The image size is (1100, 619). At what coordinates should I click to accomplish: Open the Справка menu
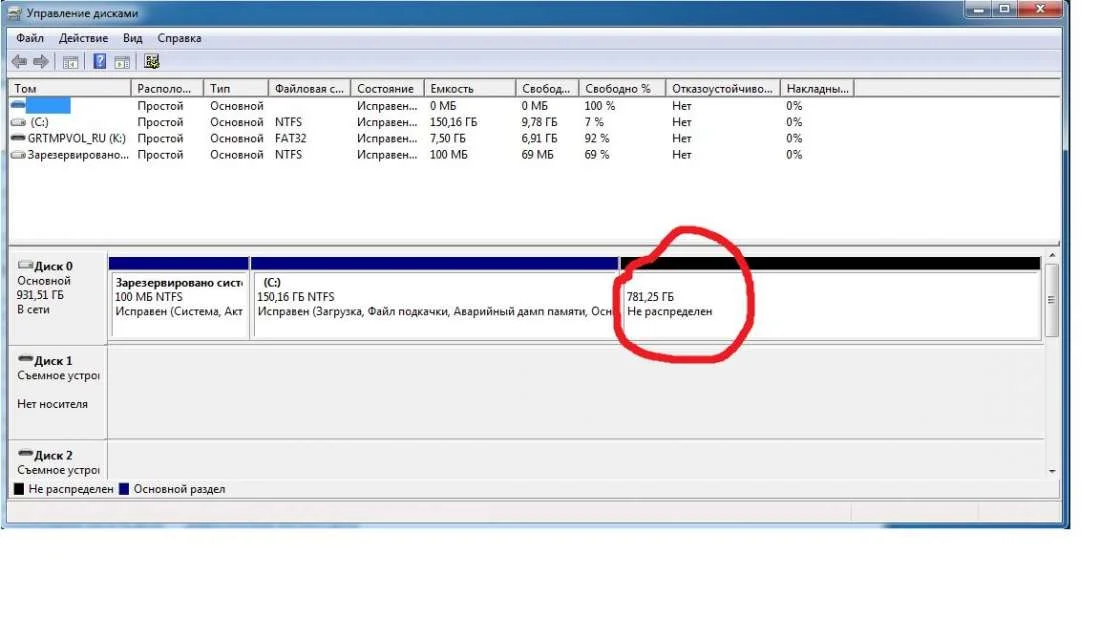179,38
